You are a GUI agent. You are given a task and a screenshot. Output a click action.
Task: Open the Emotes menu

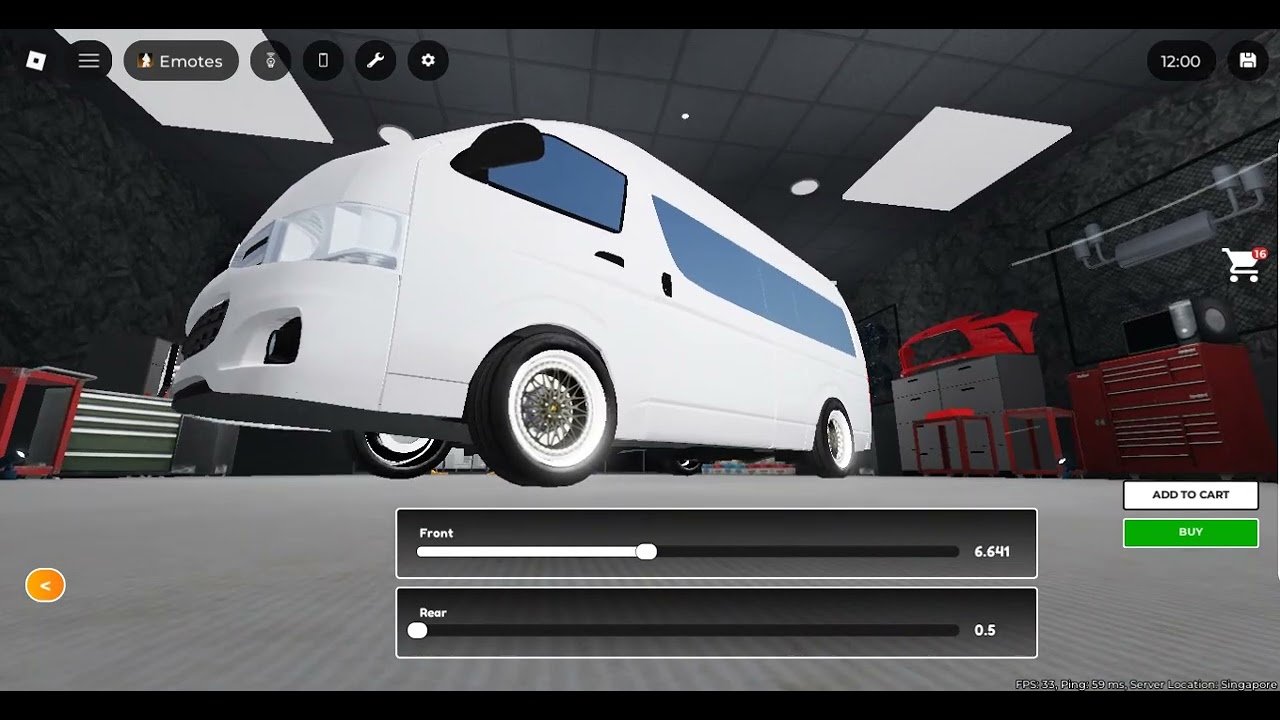pos(181,61)
